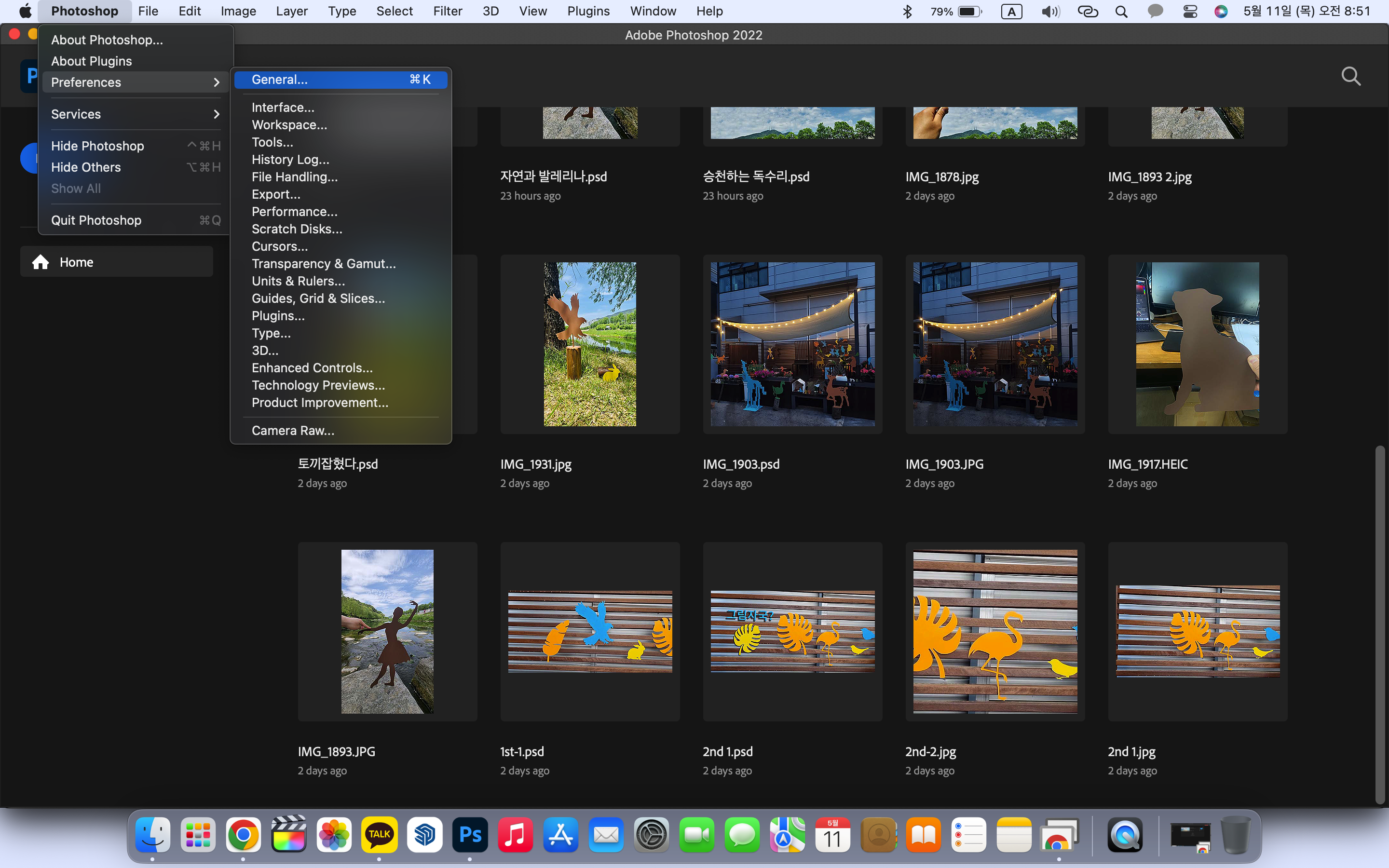Choose General preferences entry
The image size is (1389, 868).
280,80
